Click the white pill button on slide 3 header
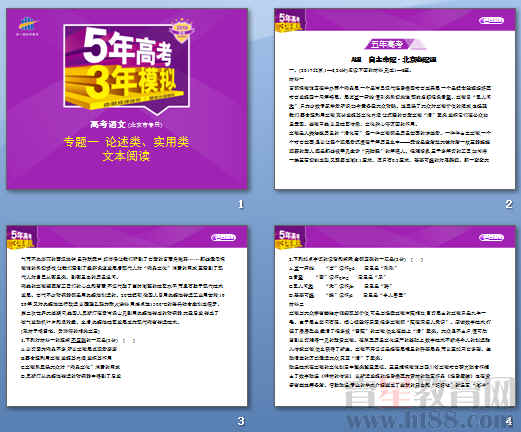 [223, 237]
